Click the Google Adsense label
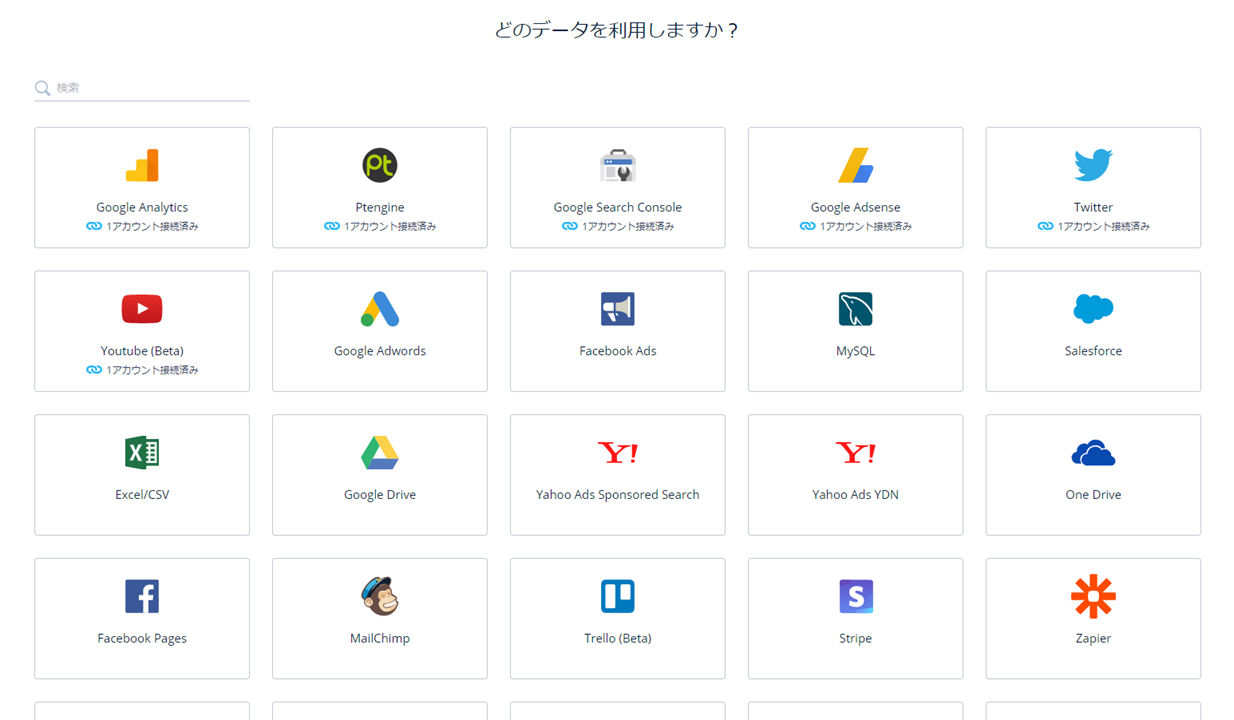Image resolution: width=1234 pixels, height=720 pixels. 856,208
